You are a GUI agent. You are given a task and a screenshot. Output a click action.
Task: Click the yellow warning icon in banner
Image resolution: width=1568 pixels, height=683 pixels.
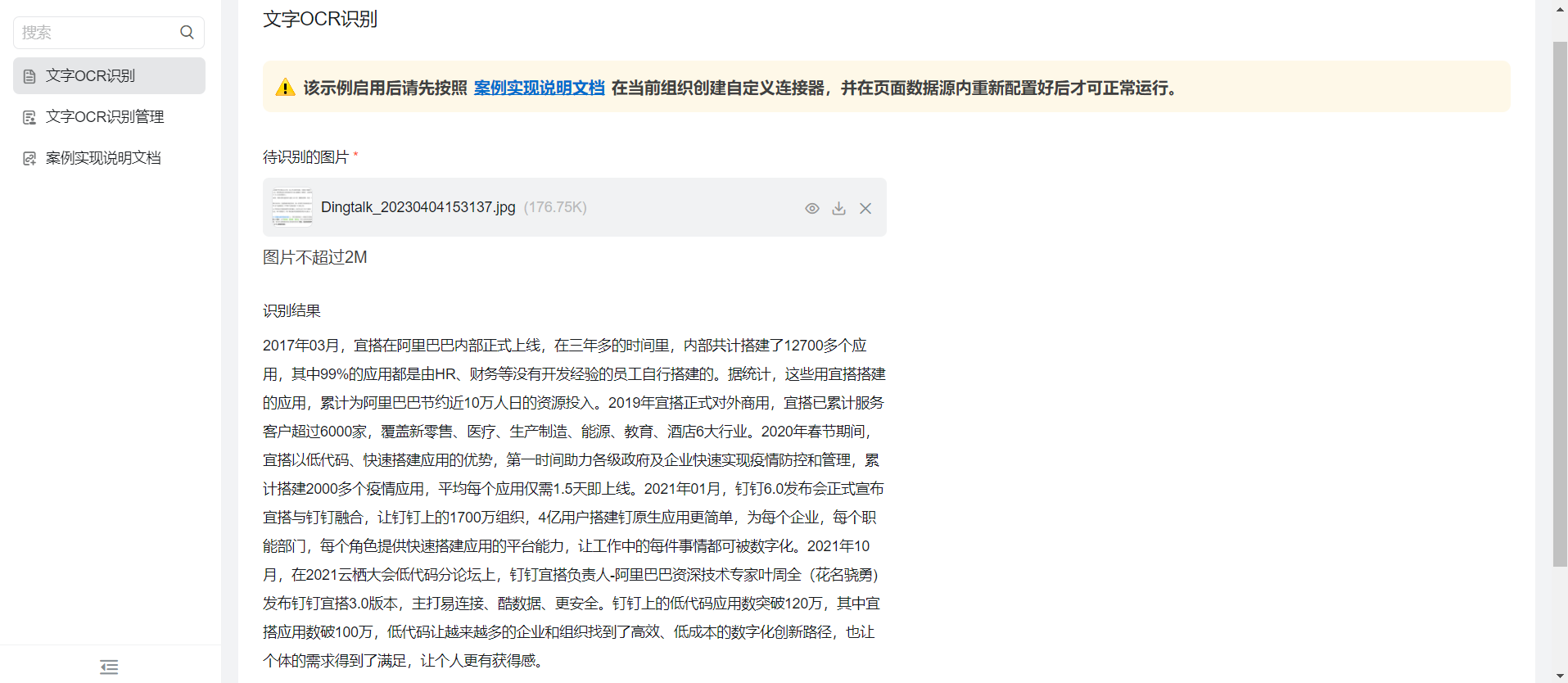[x=285, y=88]
